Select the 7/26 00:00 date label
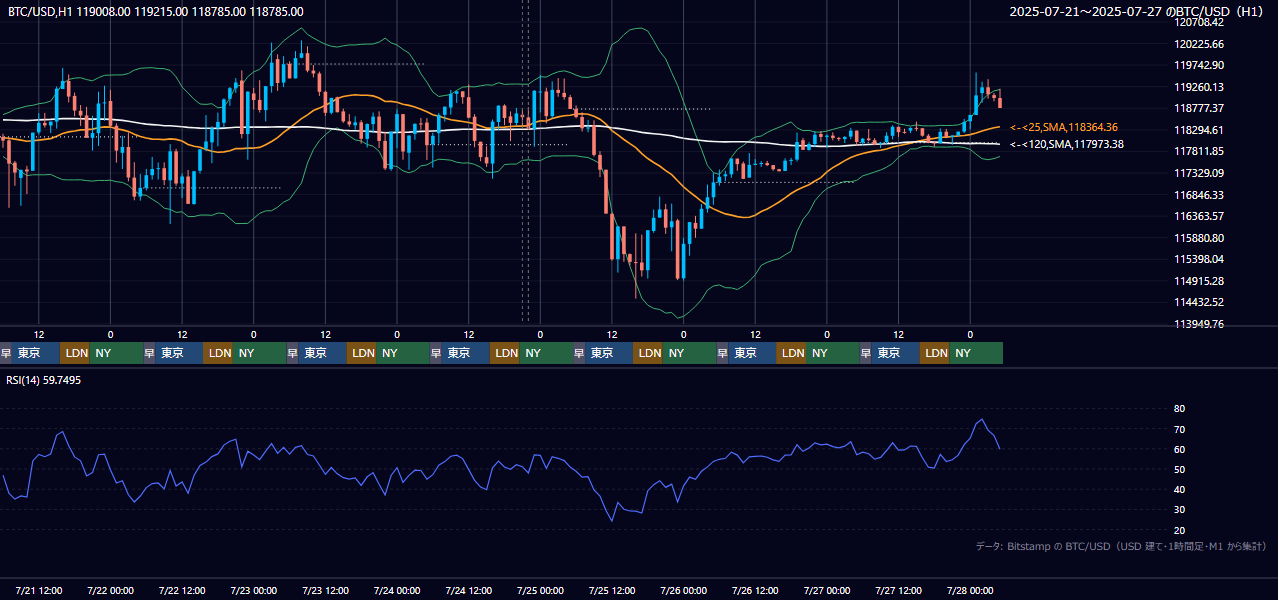Screen dimensions: 1278x600 (x=684, y=590)
